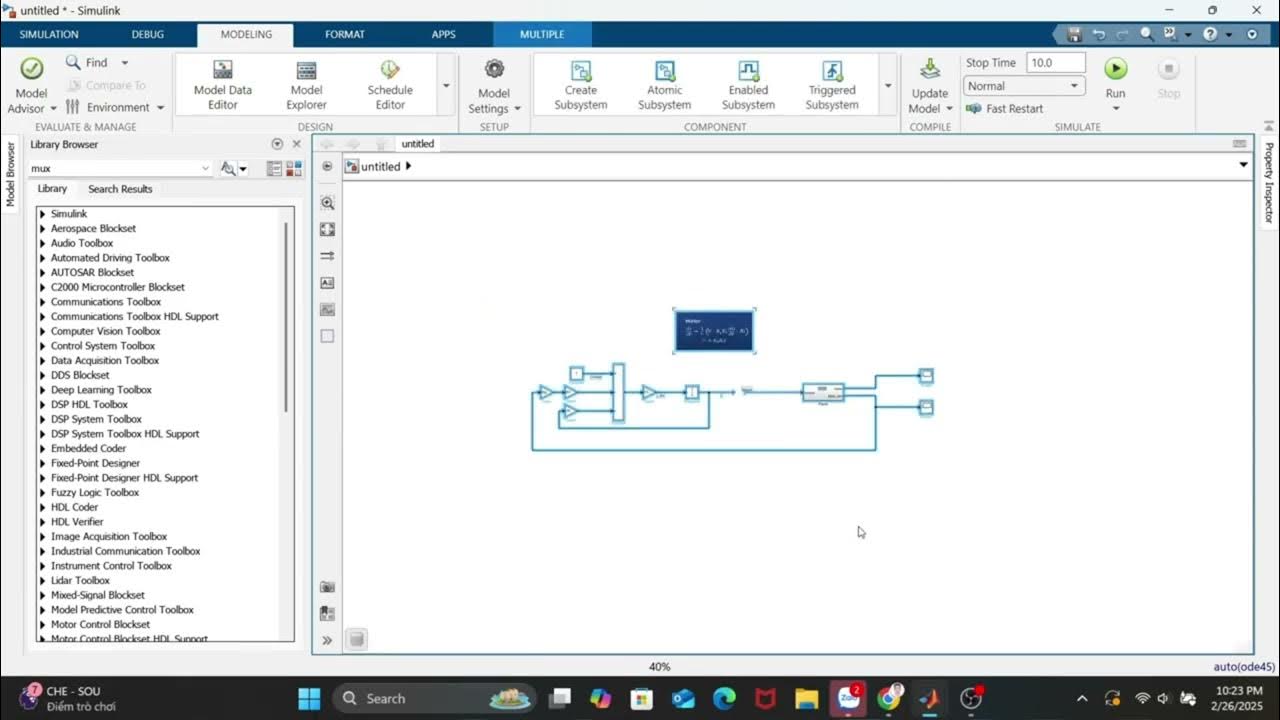
Task: Expand the palette double-arrow button
Action: click(x=327, y=640)
